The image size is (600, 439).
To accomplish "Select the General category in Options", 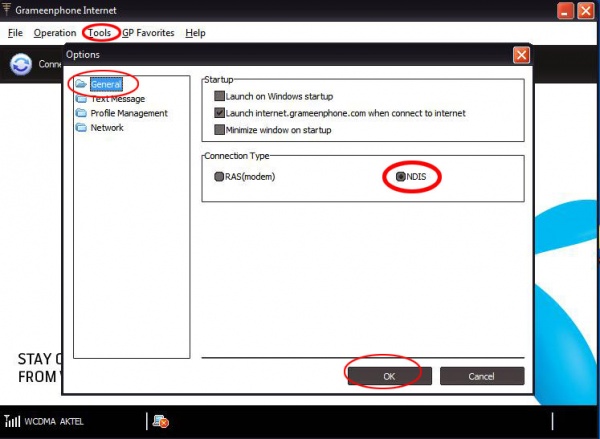I will click(x=106, y=84).
